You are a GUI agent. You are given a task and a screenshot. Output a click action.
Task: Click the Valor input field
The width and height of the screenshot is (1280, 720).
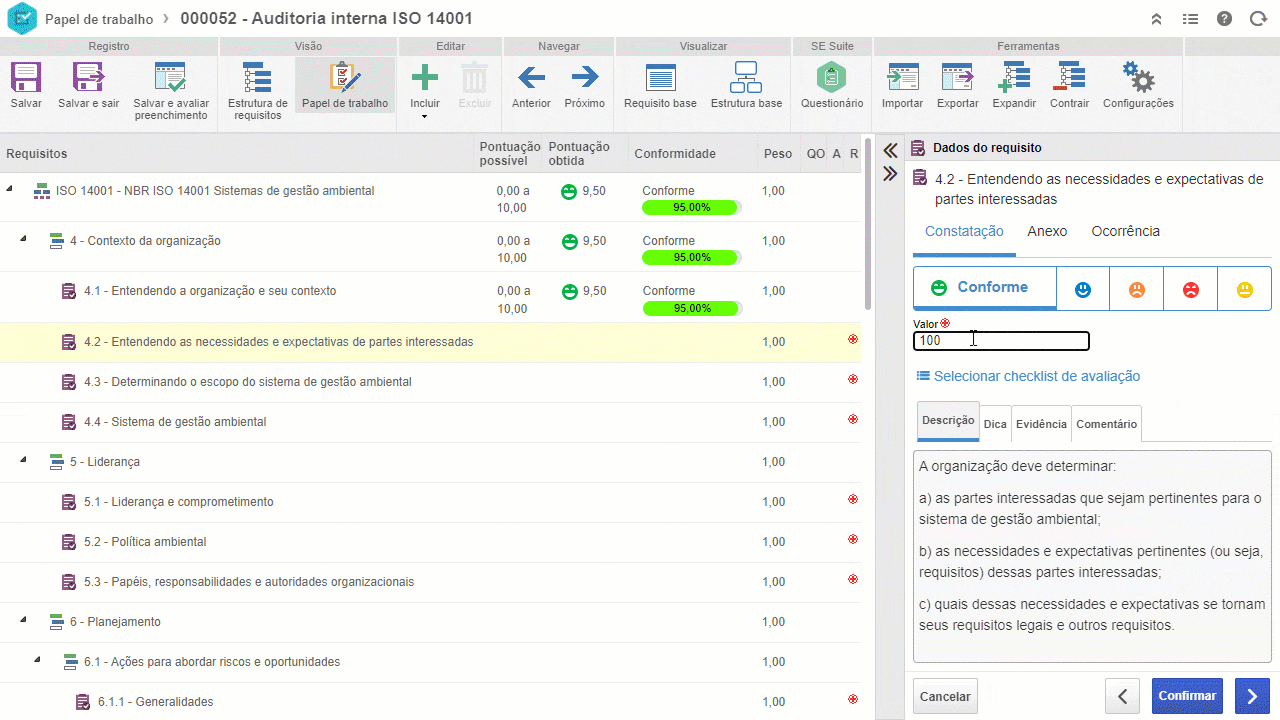point(1001,341)
